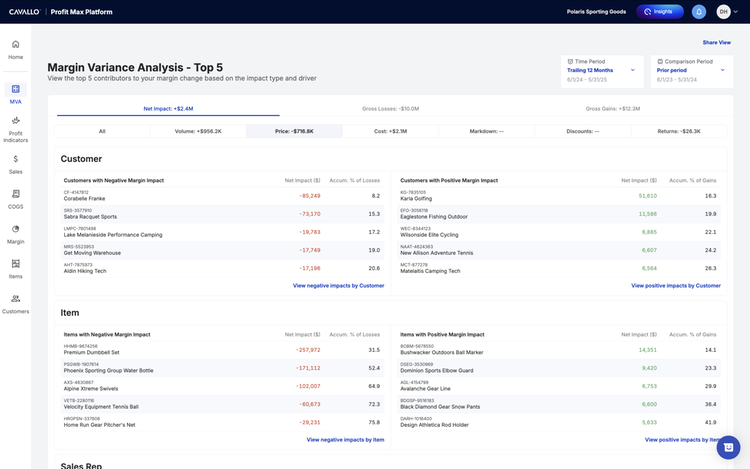This screenshot has width=750, height=469.
Task: Open View negative impacts by Customer
Action: coord(338,285)
